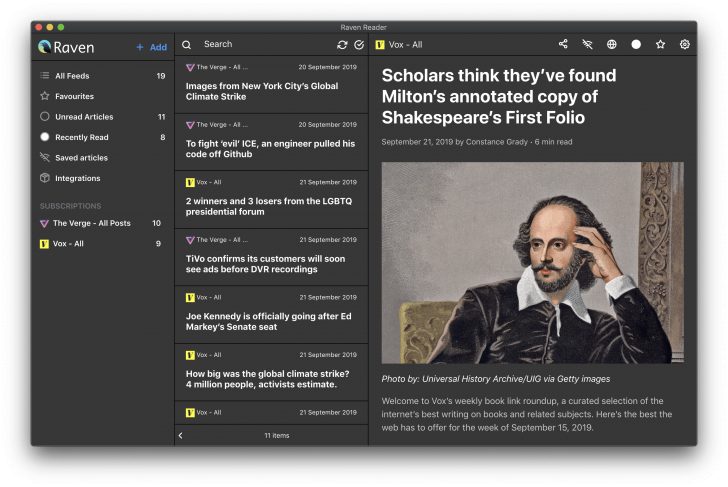Open the Favourites section
This screenshot has width=728, height=487.
[102, 96]
